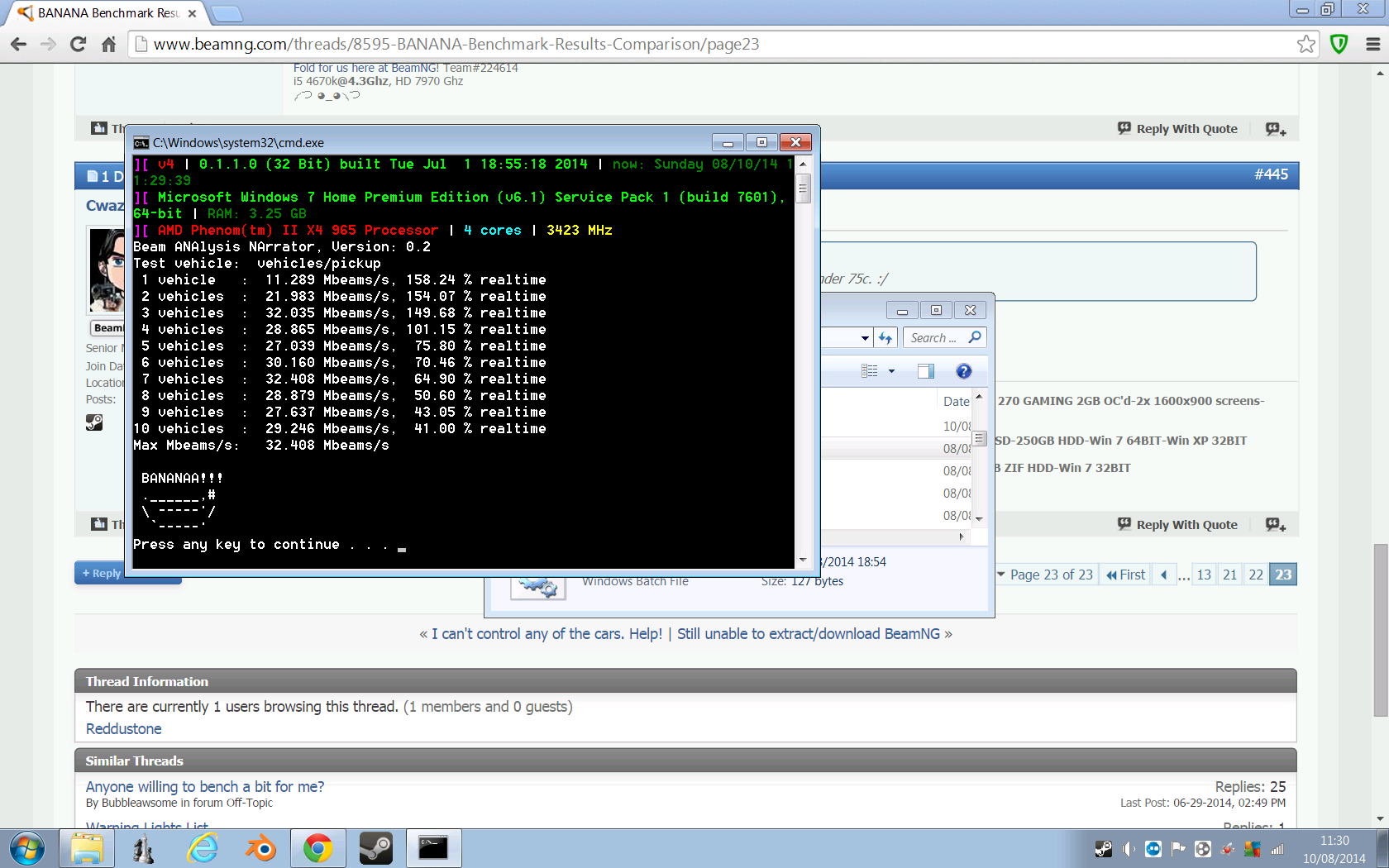Go to page 22
Screen dimensions: 1389x868
click(x=1256, y=575)
